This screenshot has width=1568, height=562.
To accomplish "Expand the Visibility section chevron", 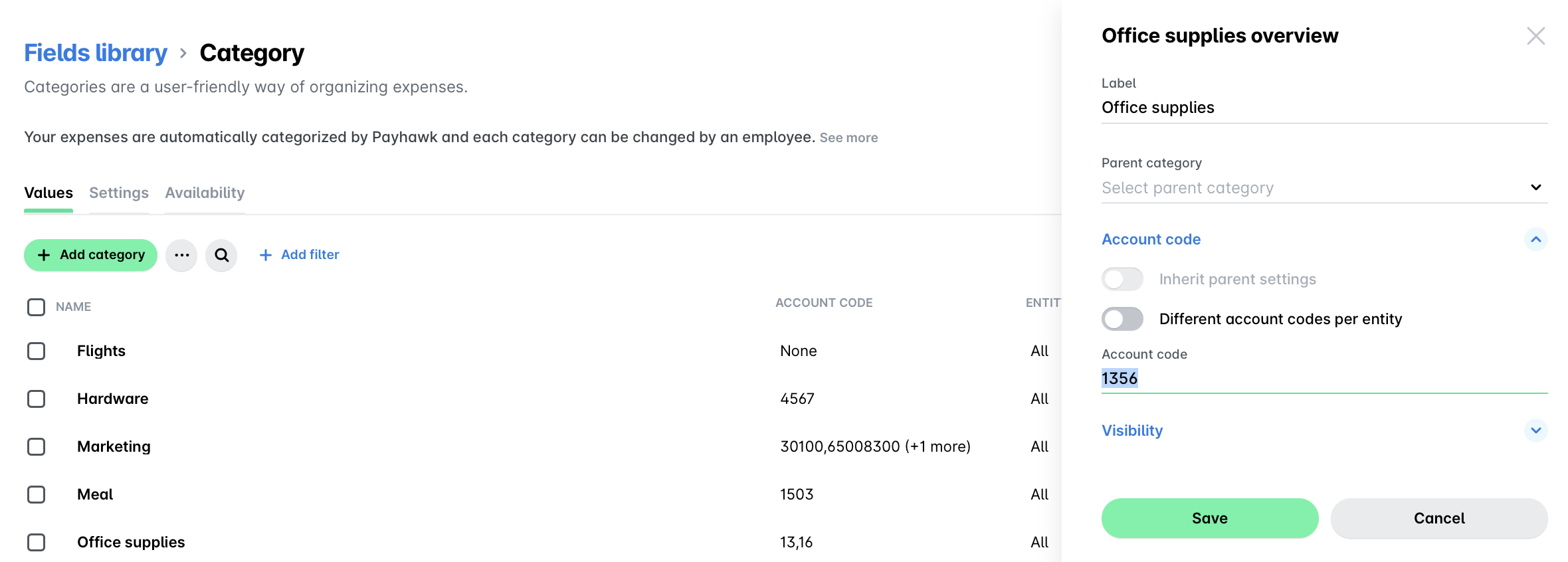I will 1535,430.
